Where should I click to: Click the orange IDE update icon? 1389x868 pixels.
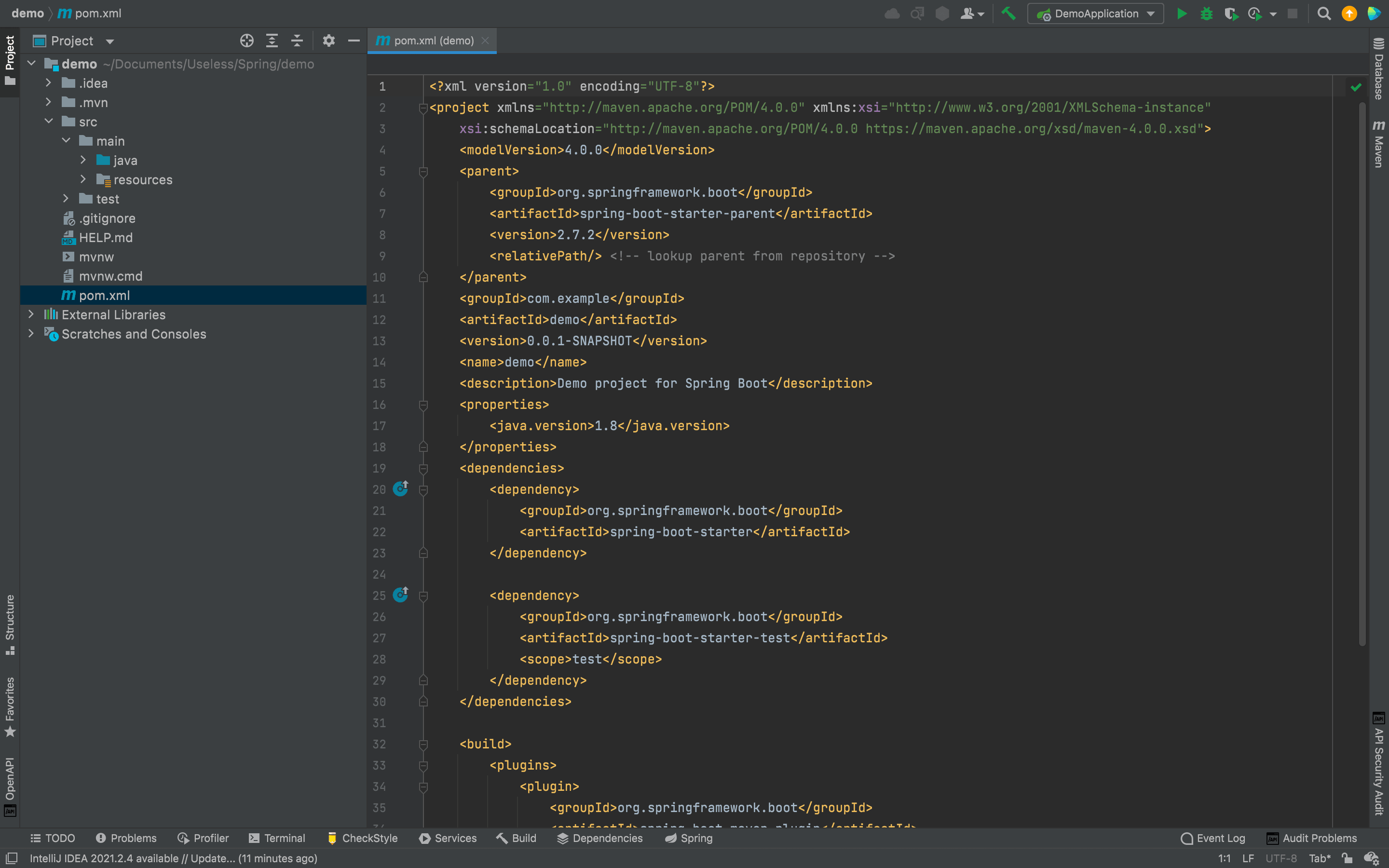tap(1349, 13)
